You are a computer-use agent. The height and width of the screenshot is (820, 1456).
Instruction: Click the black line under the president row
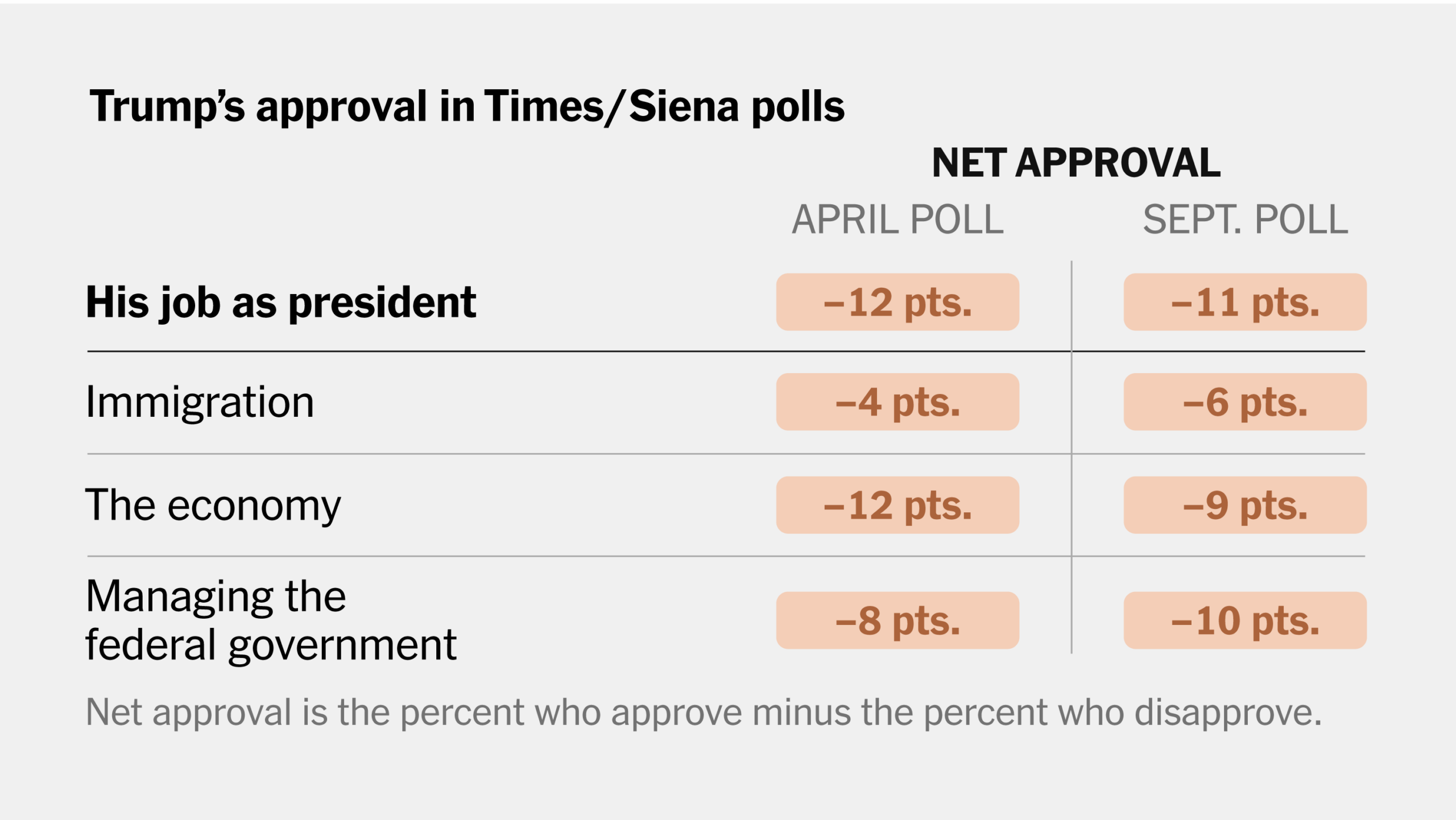[569, 351]
